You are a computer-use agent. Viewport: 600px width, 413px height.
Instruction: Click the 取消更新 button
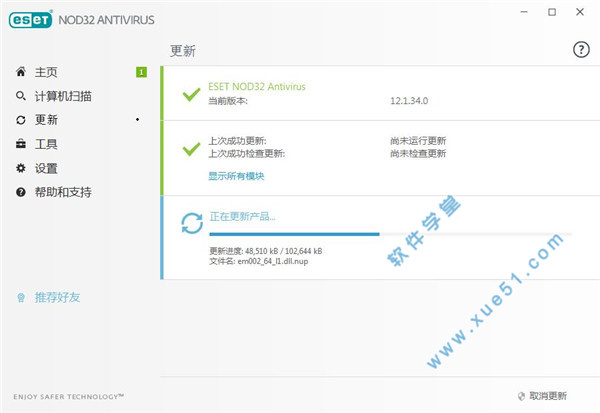pyautogui.click(x=548, y=396)
